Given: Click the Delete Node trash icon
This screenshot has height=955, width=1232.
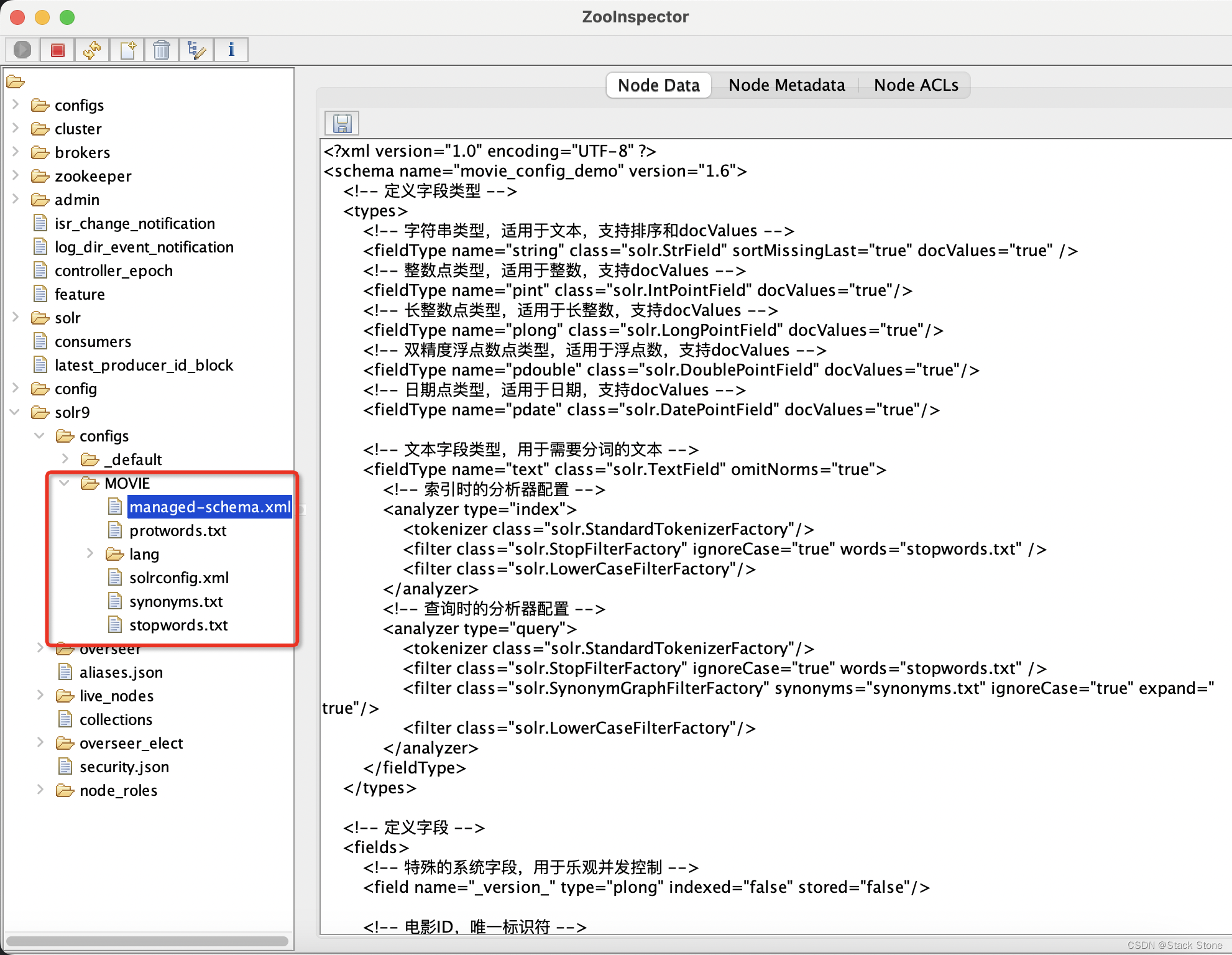Looking at the screenshot, I should tap(162, 50).
